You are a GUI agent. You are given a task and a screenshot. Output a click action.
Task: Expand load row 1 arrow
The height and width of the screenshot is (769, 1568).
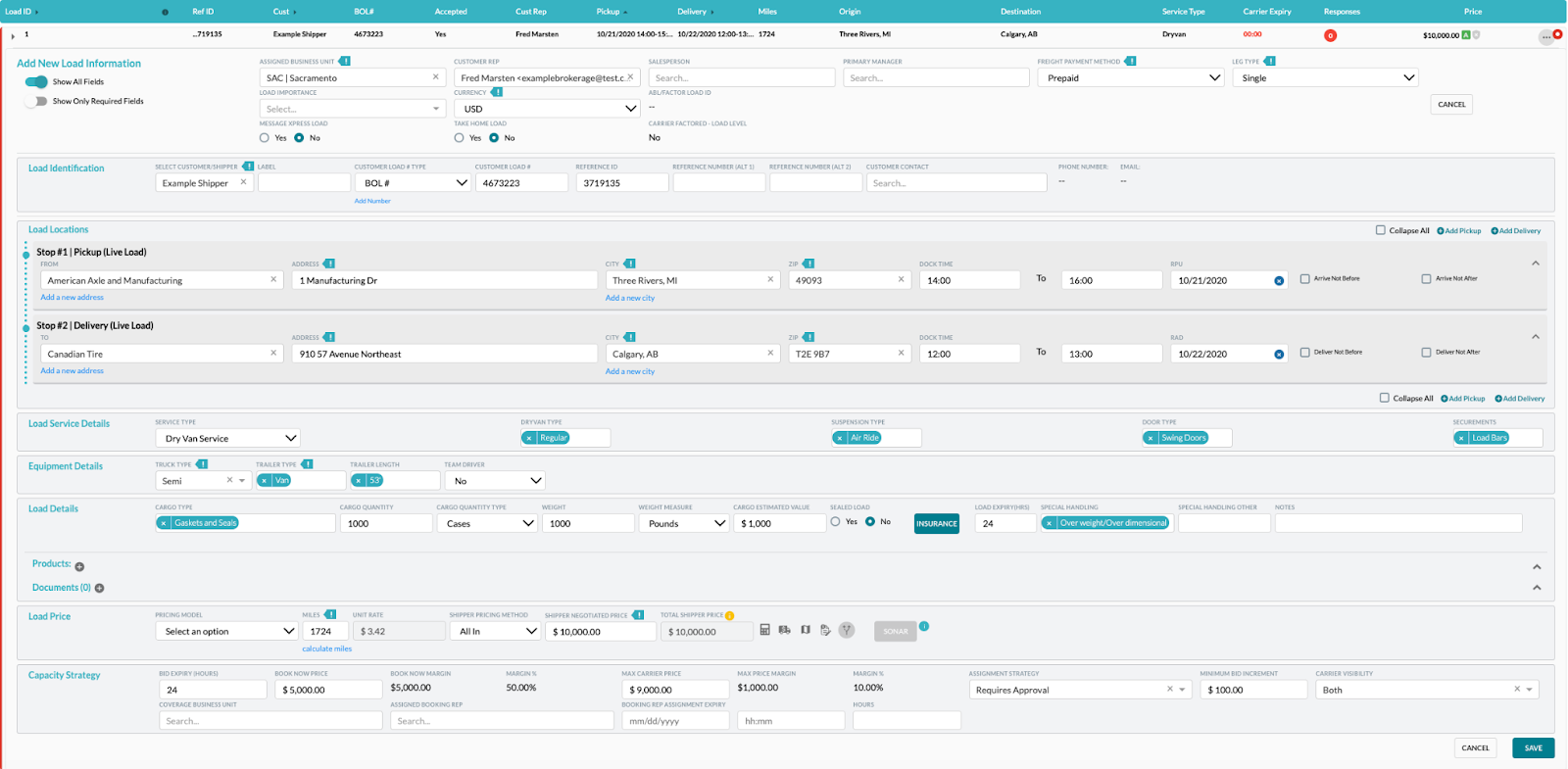[13, 36]
